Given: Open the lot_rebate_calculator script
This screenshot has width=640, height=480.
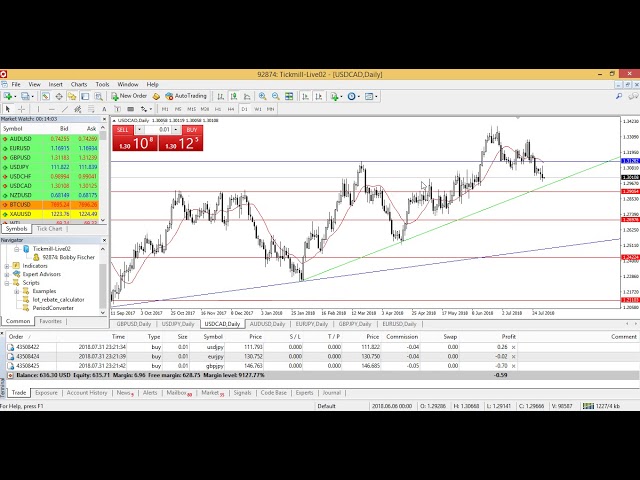Looking at the screenshot, I should [x=58, y=299].
